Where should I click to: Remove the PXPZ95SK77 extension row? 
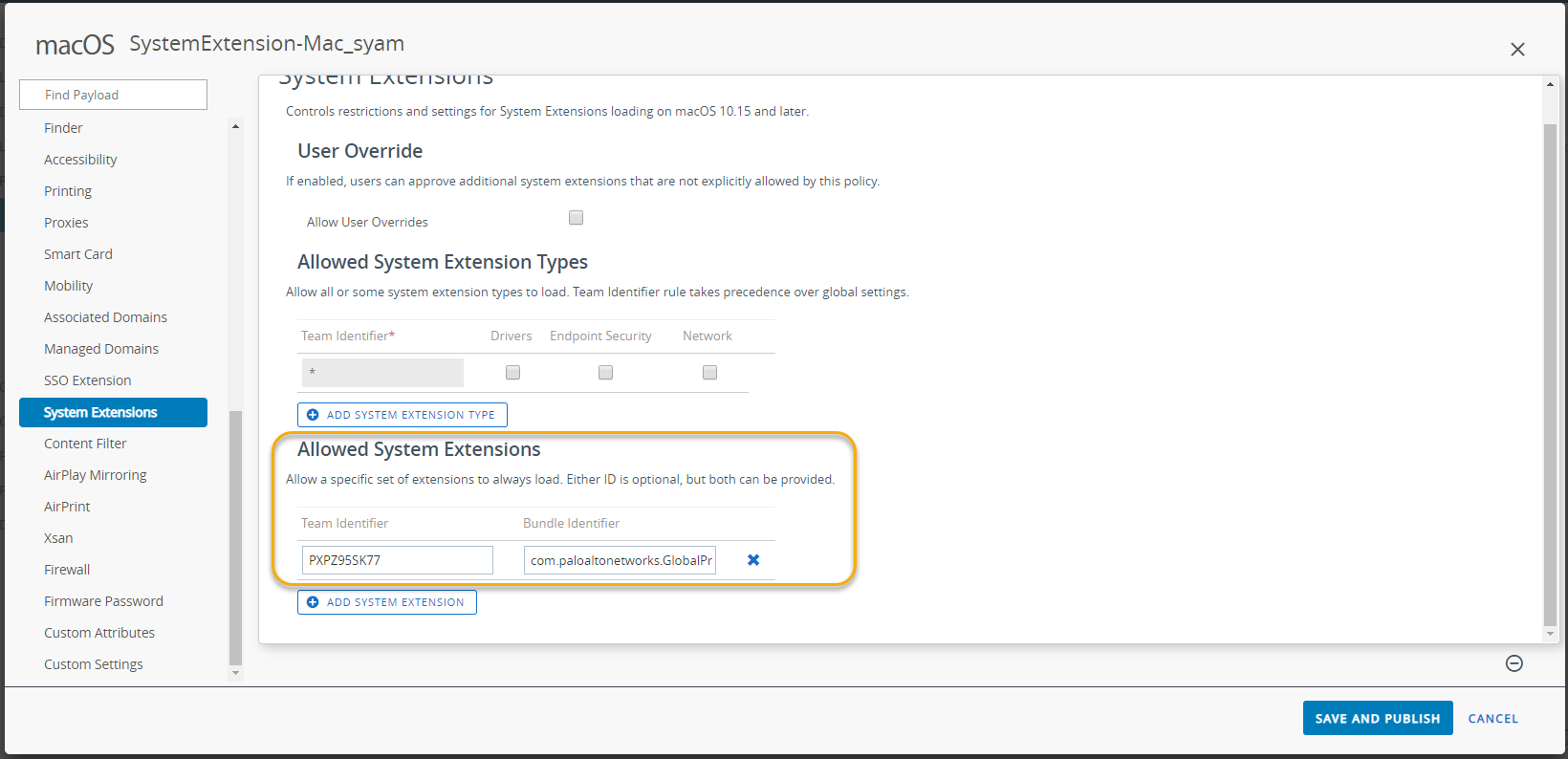coord(753,560)
